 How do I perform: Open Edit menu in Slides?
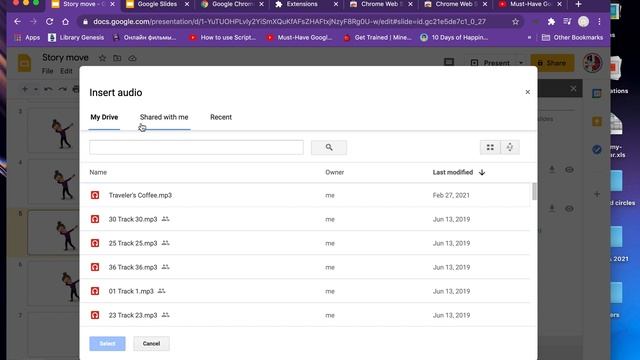click(67, 71)
